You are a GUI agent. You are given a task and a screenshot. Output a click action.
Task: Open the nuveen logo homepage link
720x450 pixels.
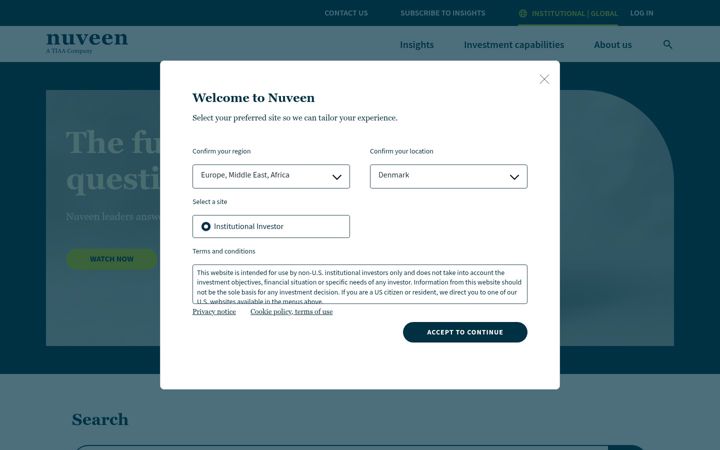pos(87,43)
